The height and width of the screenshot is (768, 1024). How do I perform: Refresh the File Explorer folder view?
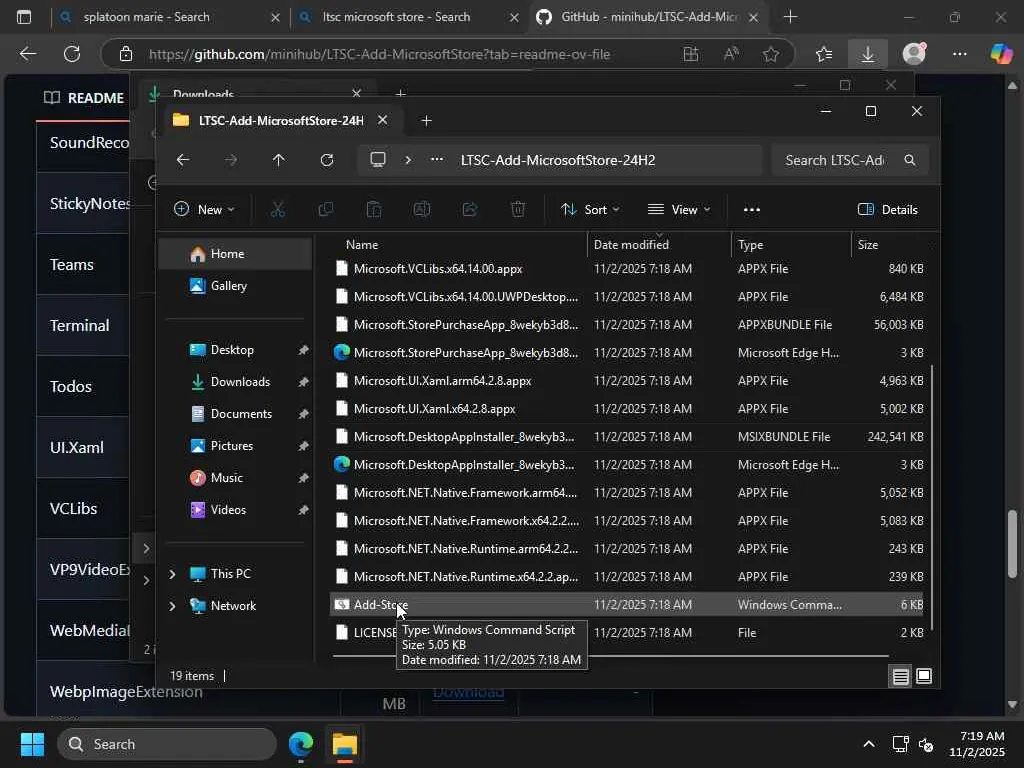click(327, 160)
